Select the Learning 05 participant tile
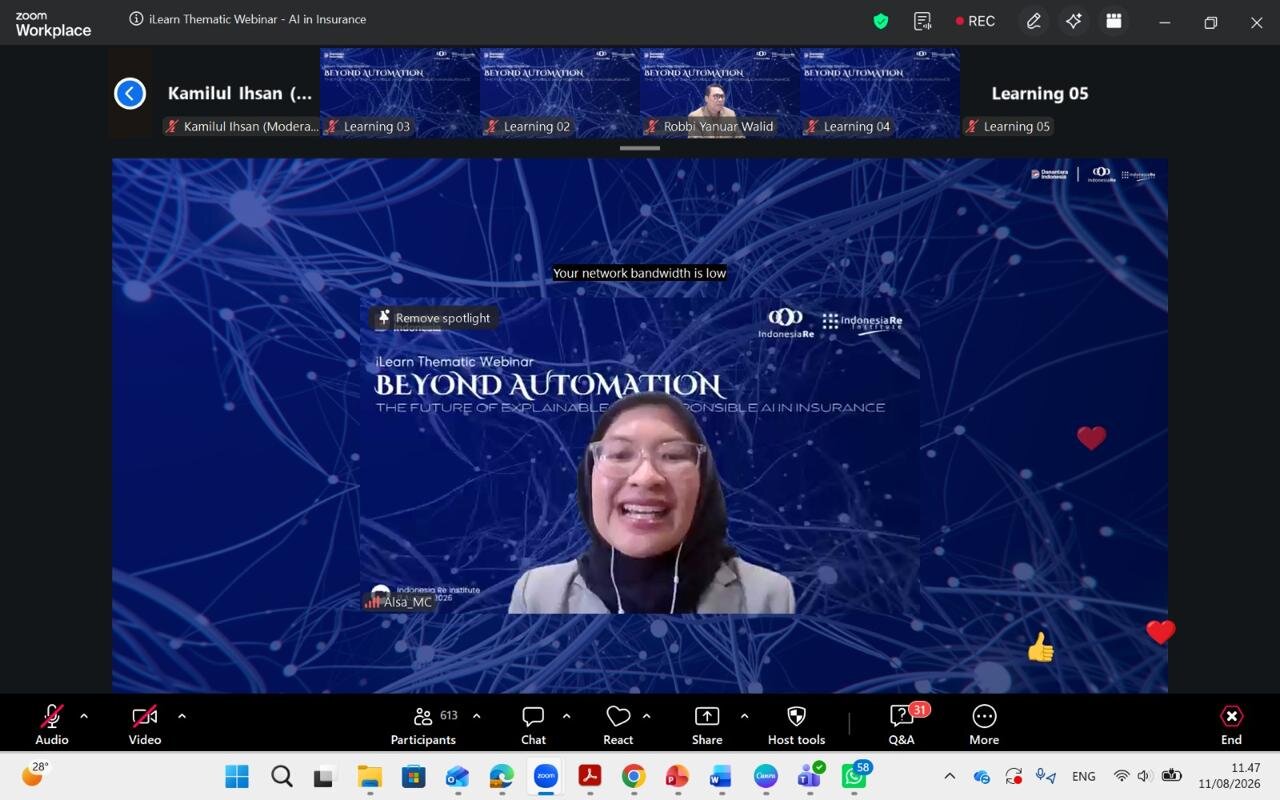 coord(1040,93)
